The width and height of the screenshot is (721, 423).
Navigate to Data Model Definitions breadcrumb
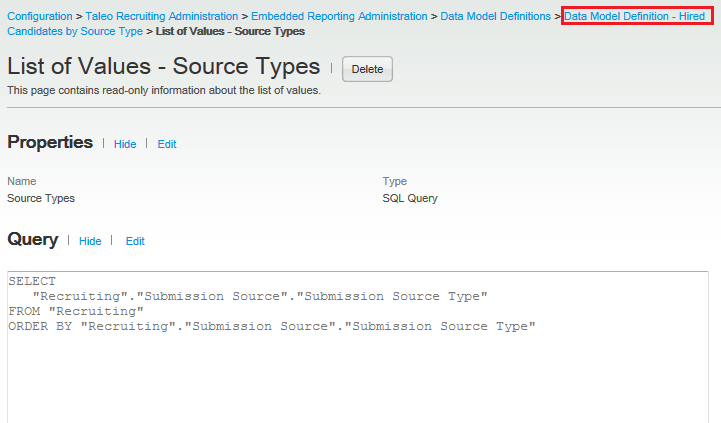pyautogui.click(x=495, y=17)
